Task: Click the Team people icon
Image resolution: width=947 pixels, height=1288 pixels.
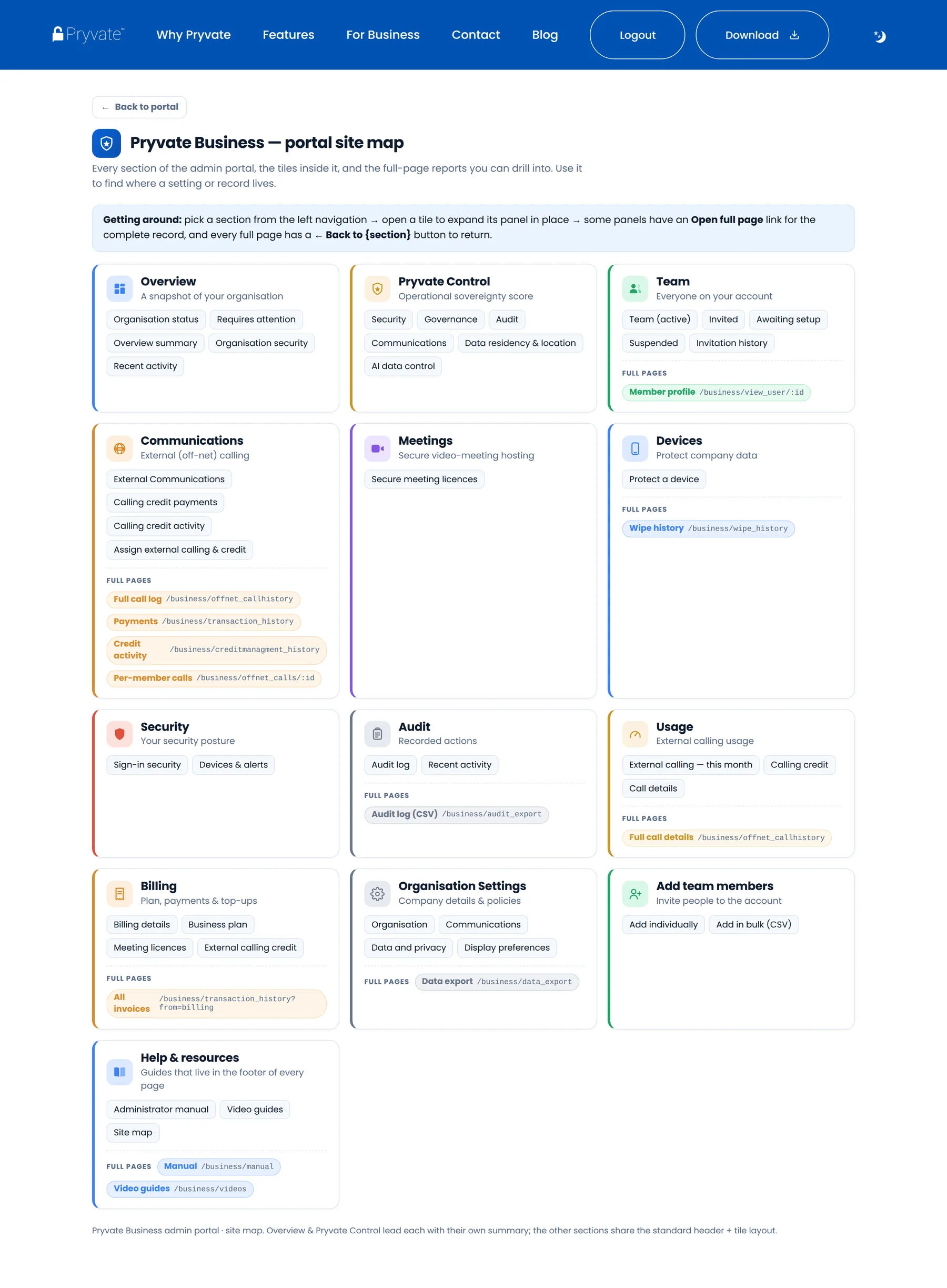Action: [x=635, y=288]
